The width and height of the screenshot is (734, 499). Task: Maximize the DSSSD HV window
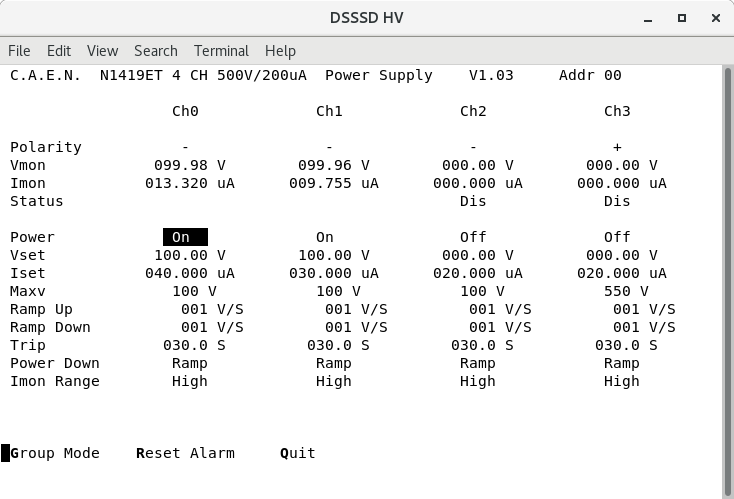[682, 18]
